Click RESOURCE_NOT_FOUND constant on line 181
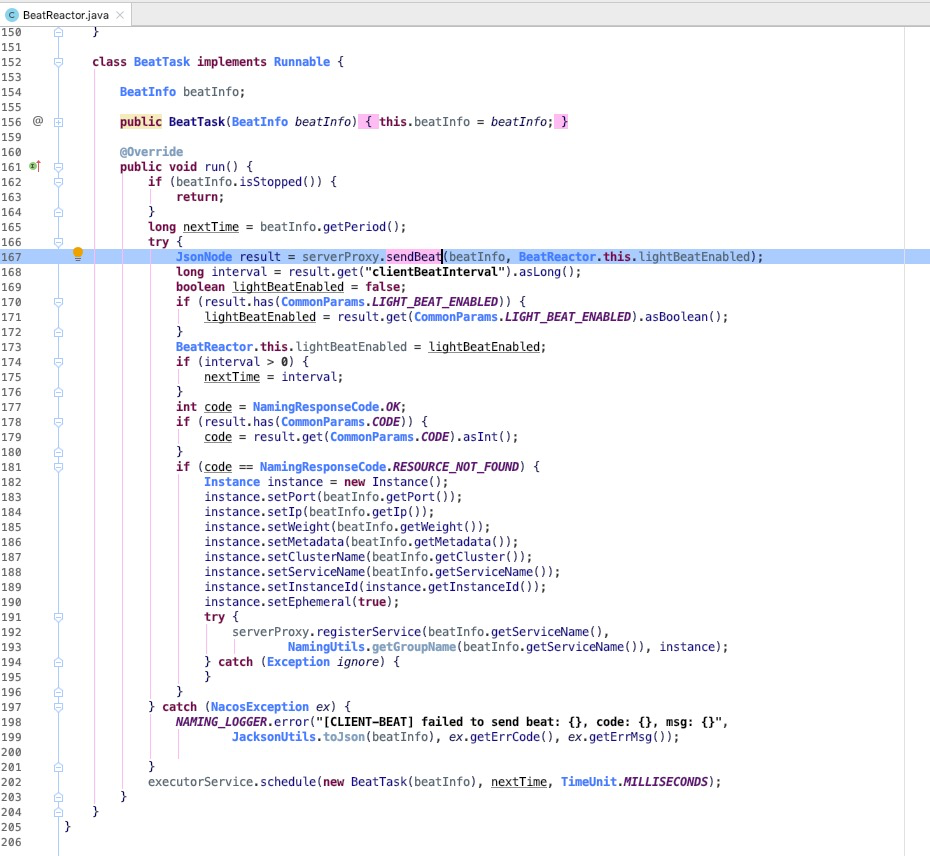This screenshot has height=856, width=930. (x=456, y=467)
